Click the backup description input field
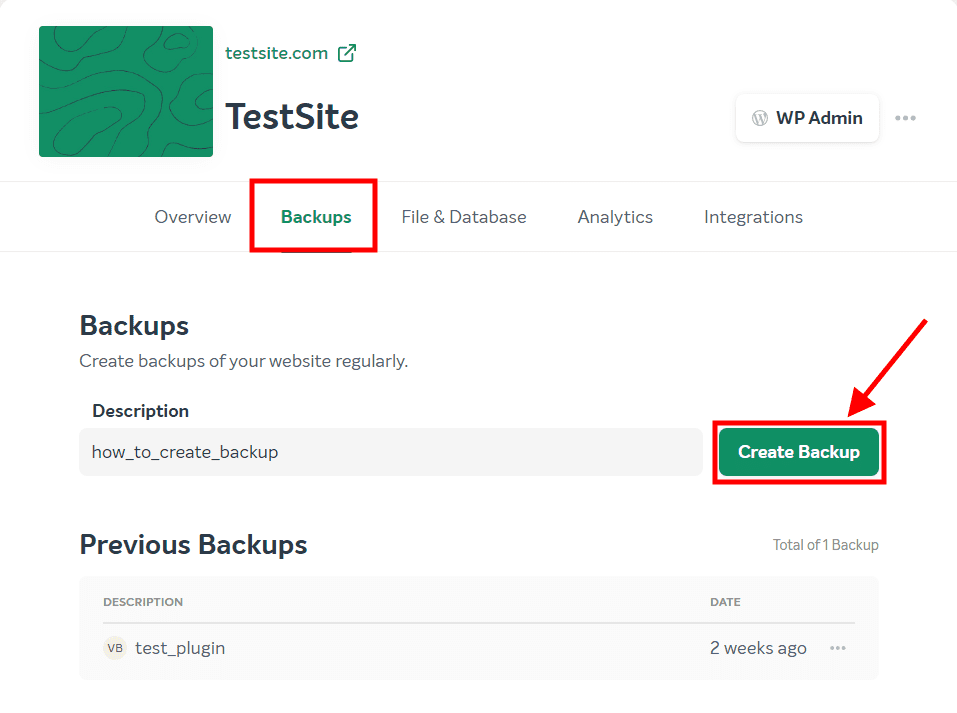 [x=390, y=452]
